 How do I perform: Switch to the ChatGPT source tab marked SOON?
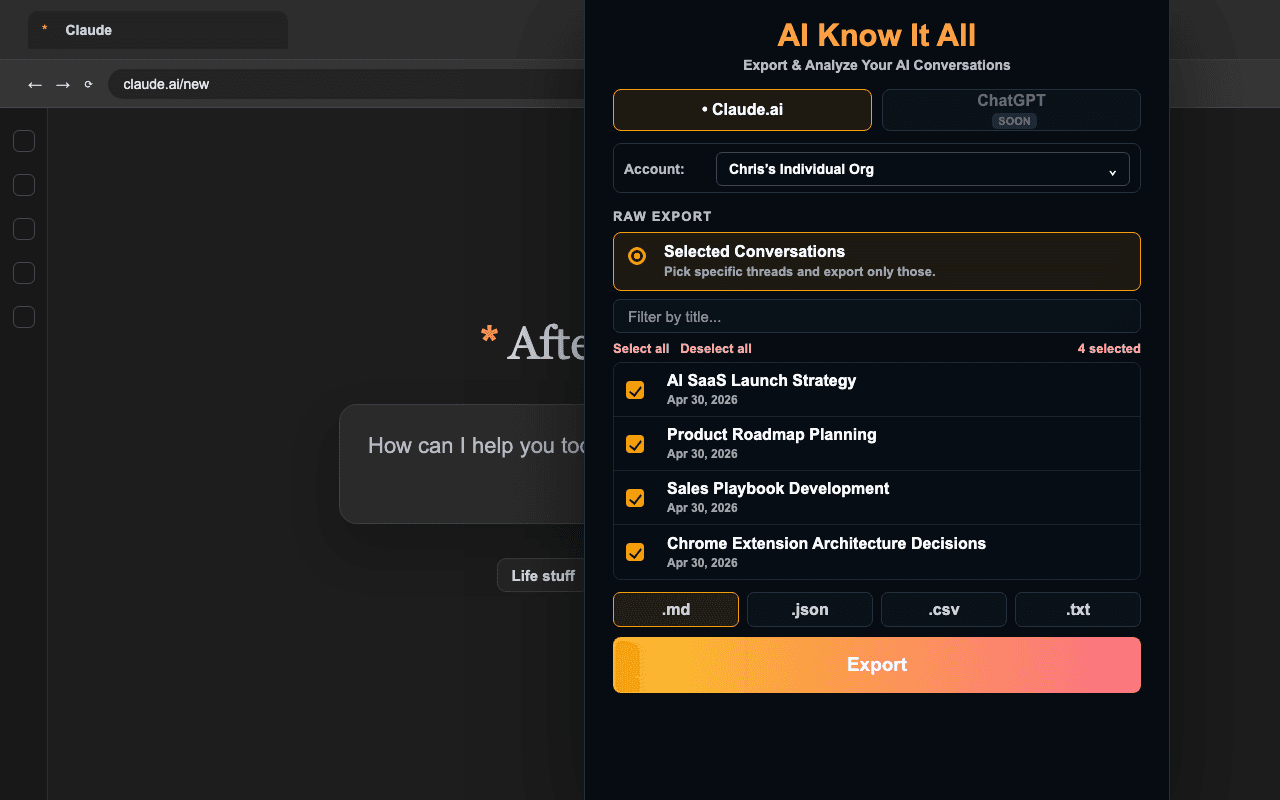[1011, 110]
